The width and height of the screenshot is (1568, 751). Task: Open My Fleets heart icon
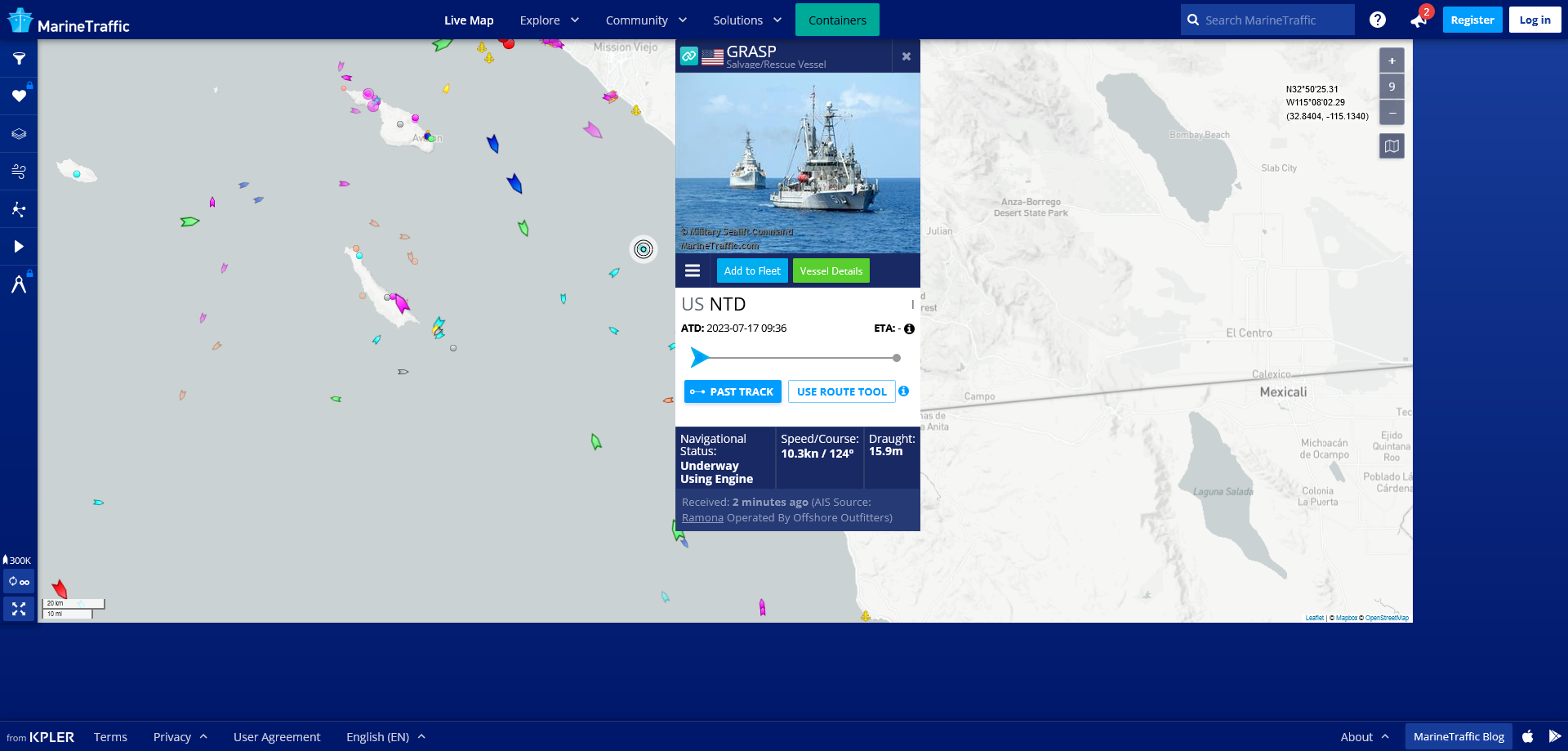tap(19, 96)
